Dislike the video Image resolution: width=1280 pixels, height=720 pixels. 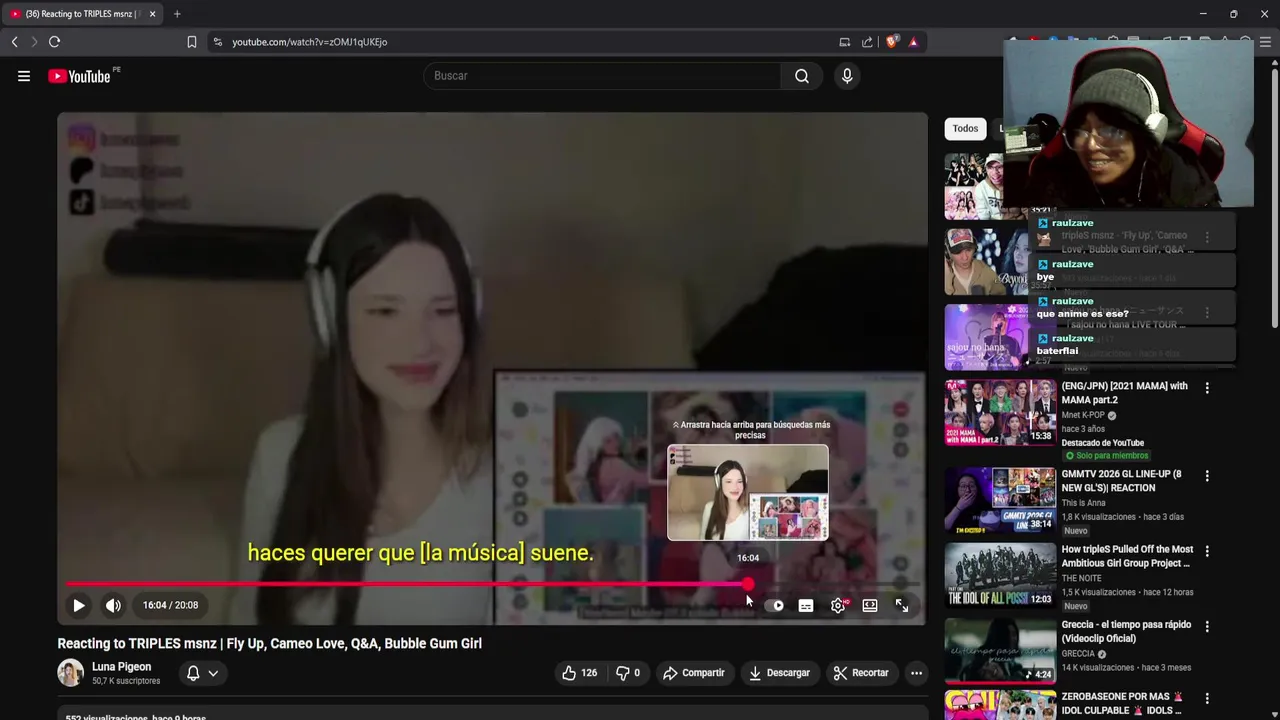(x=628, y=673)
